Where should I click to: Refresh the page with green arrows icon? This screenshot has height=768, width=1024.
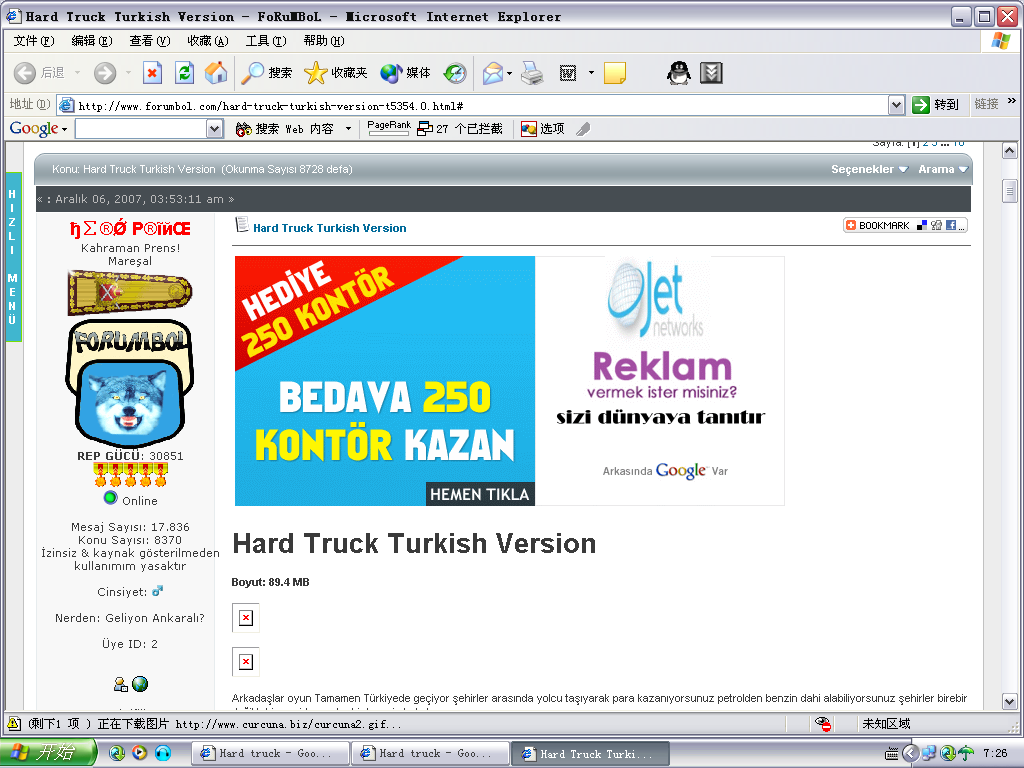pos(185,72)
